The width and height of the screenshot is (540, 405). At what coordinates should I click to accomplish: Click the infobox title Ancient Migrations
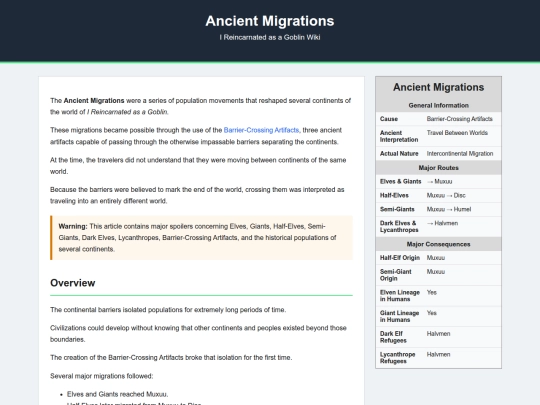[438, 87]
